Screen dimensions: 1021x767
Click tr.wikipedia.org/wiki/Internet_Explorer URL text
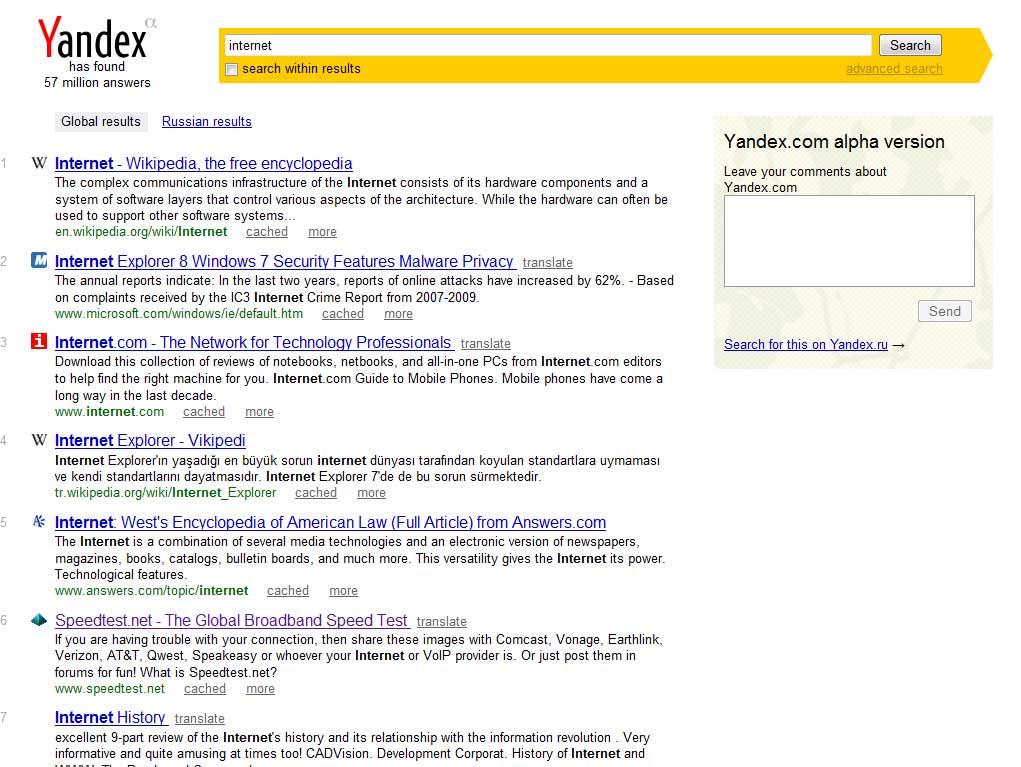[166, 493]
